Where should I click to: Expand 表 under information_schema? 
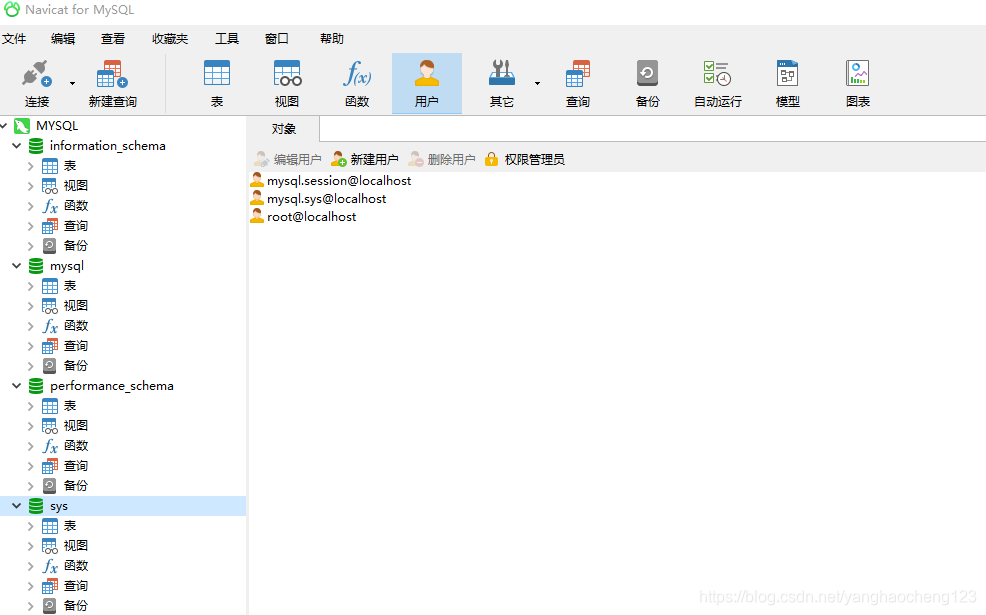30,166
